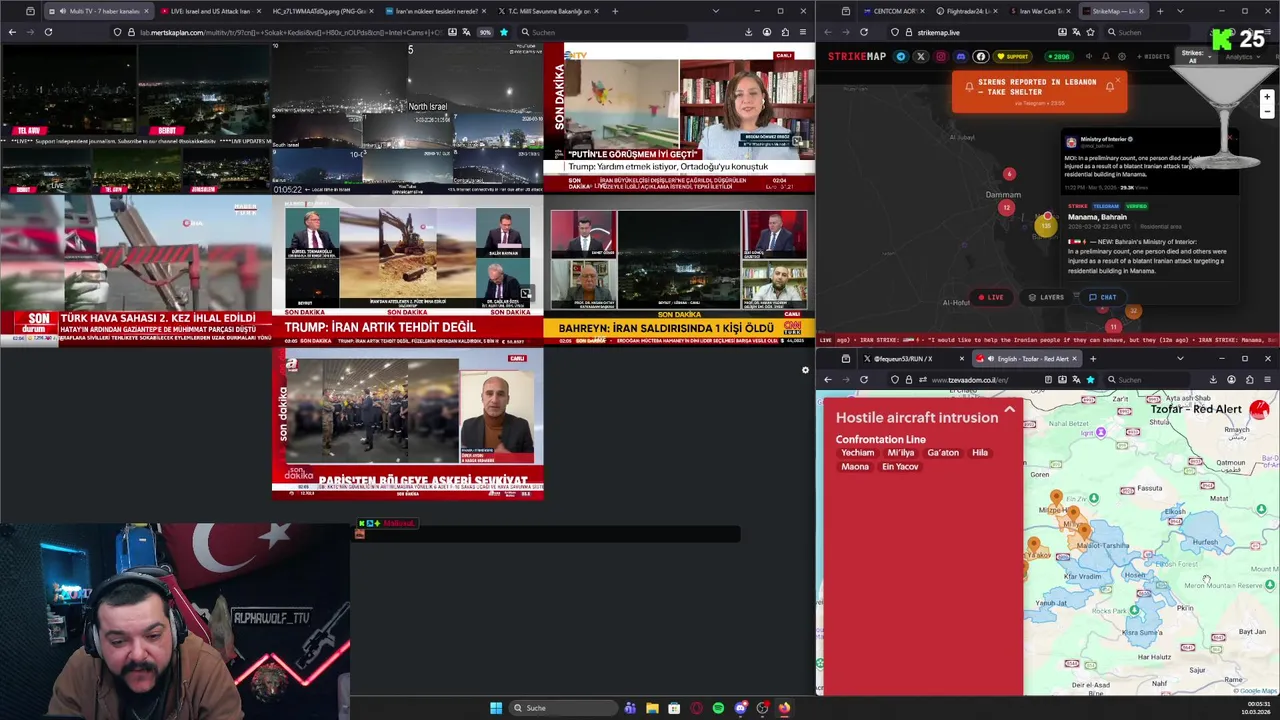Open the extensions icon in Tzofar window
Viewport: 1280px width, 720px height.
point(1249,380)
